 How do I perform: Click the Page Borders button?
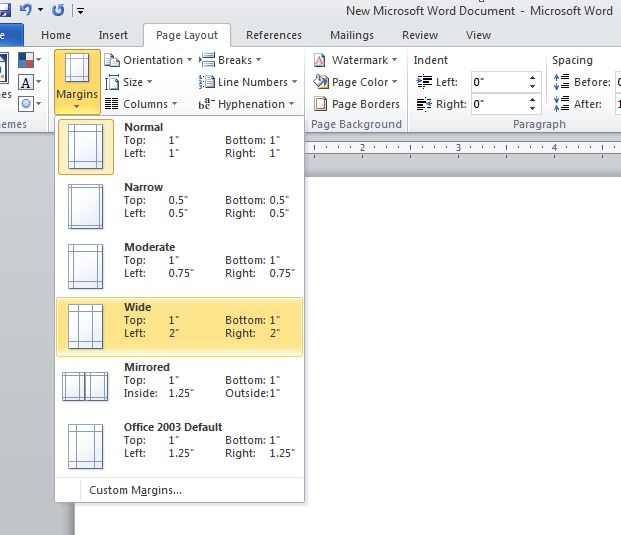coord(356,104)
